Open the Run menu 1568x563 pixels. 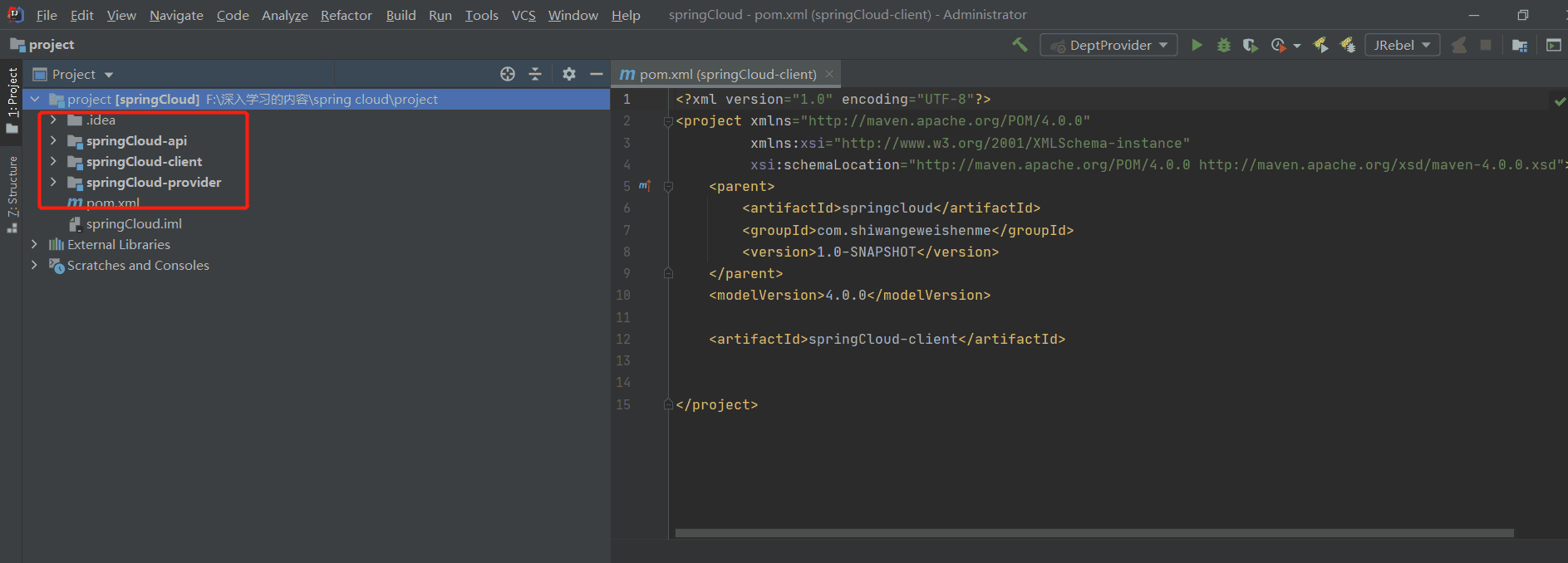point(440,15)
